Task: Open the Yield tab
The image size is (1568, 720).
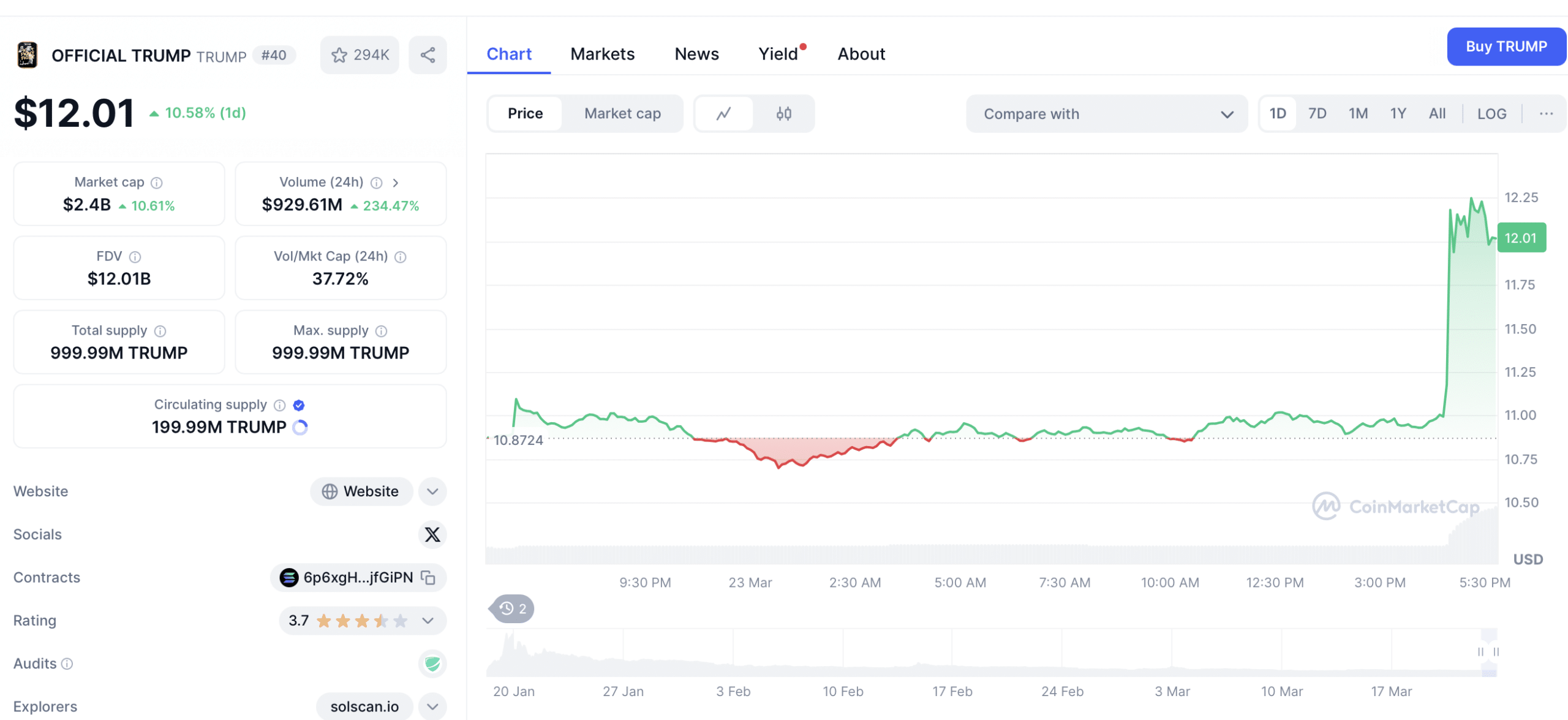Action: pyautogui.click(x=778, y=54)
